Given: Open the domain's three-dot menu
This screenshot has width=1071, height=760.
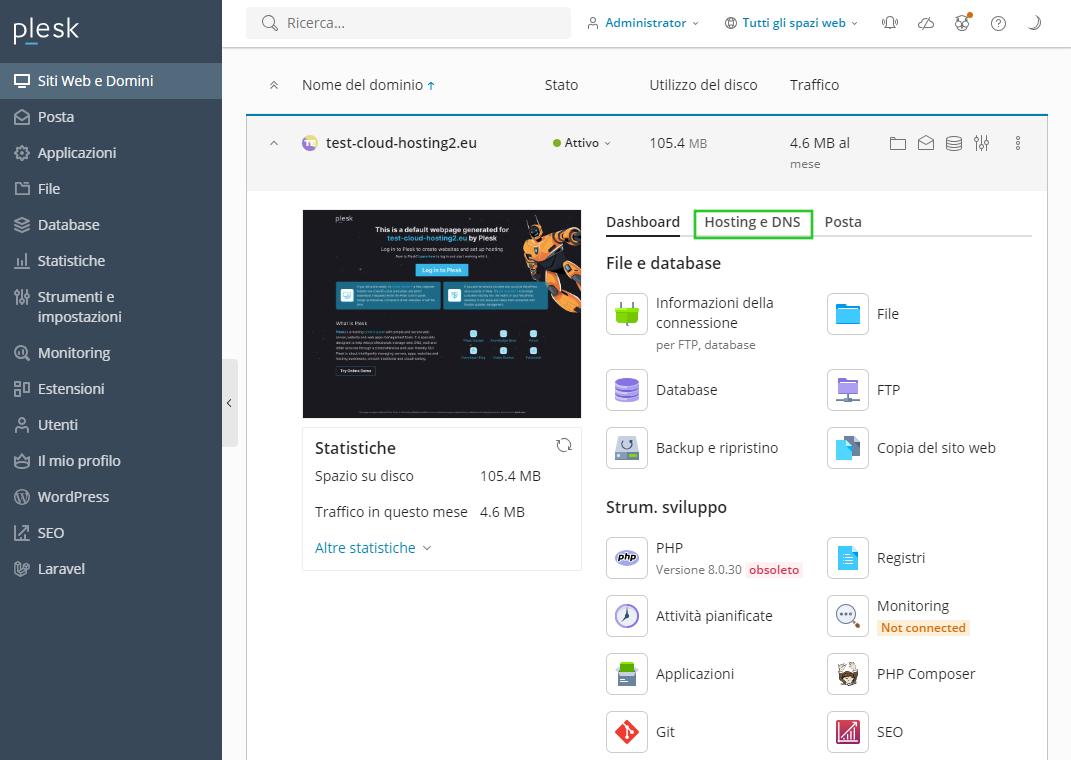Looking at the screenshot, I should click(x=1018, y=143).
